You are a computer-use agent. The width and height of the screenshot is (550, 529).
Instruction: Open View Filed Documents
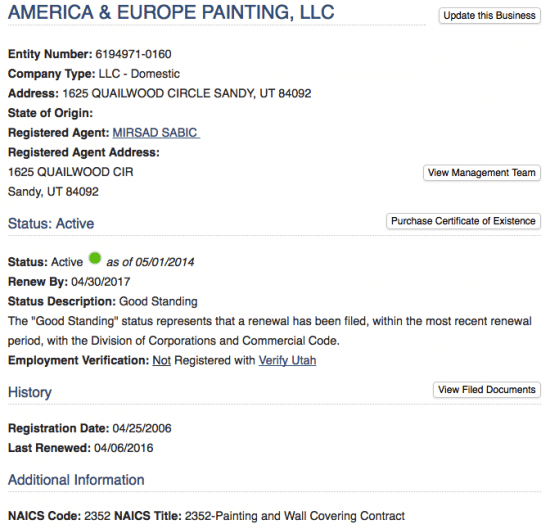(487, 390)
